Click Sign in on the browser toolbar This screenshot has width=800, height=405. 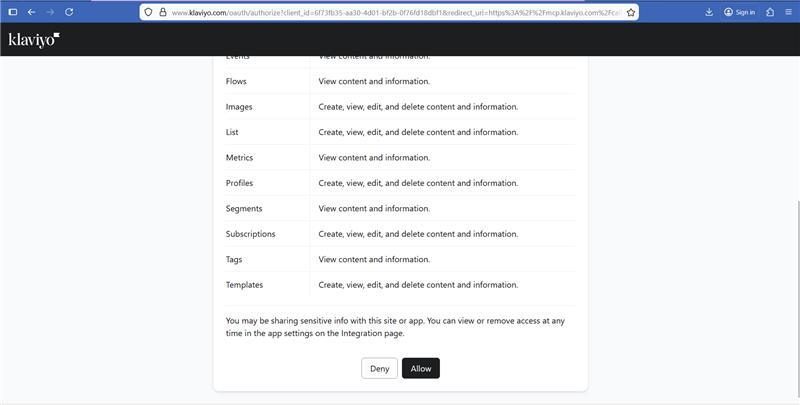(739, 12)
